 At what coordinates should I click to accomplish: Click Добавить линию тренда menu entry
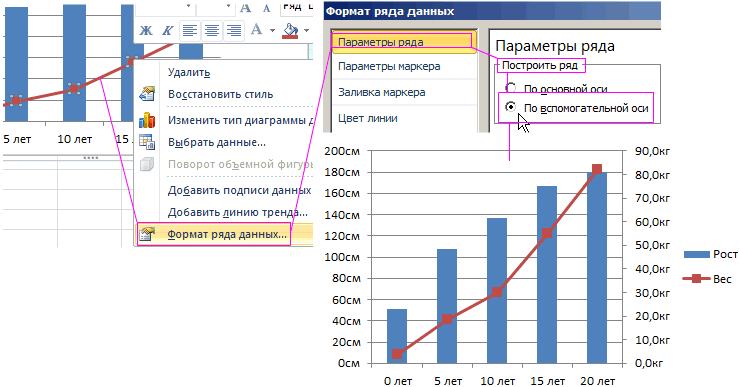tap(238, 212)
